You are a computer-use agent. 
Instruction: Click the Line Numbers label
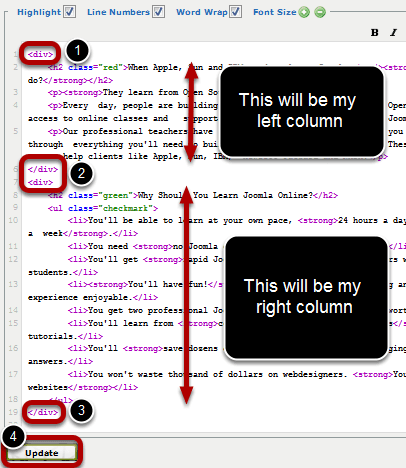[118, 12]
